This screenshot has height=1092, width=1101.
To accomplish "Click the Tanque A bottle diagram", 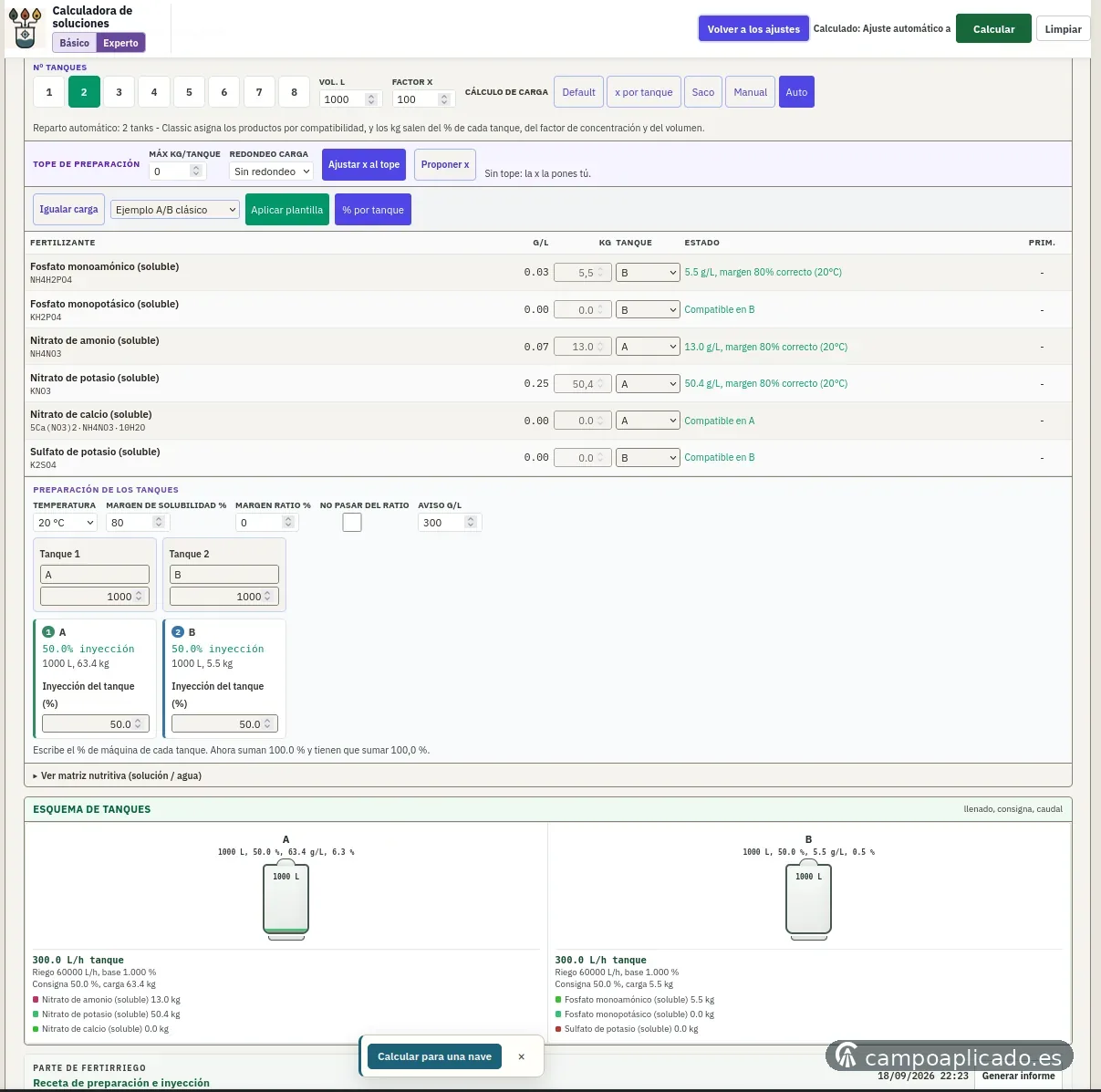I will tap(286, 900).
